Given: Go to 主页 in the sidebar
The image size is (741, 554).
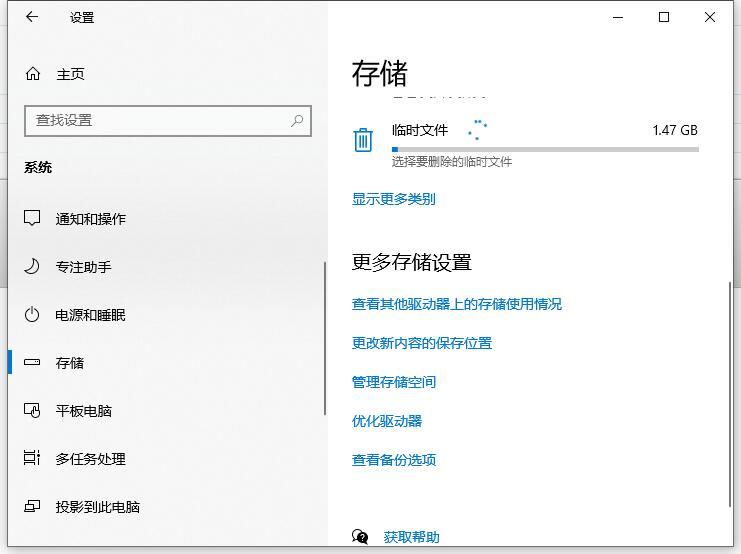Looking at the screenshot, I should click(70, 74).
